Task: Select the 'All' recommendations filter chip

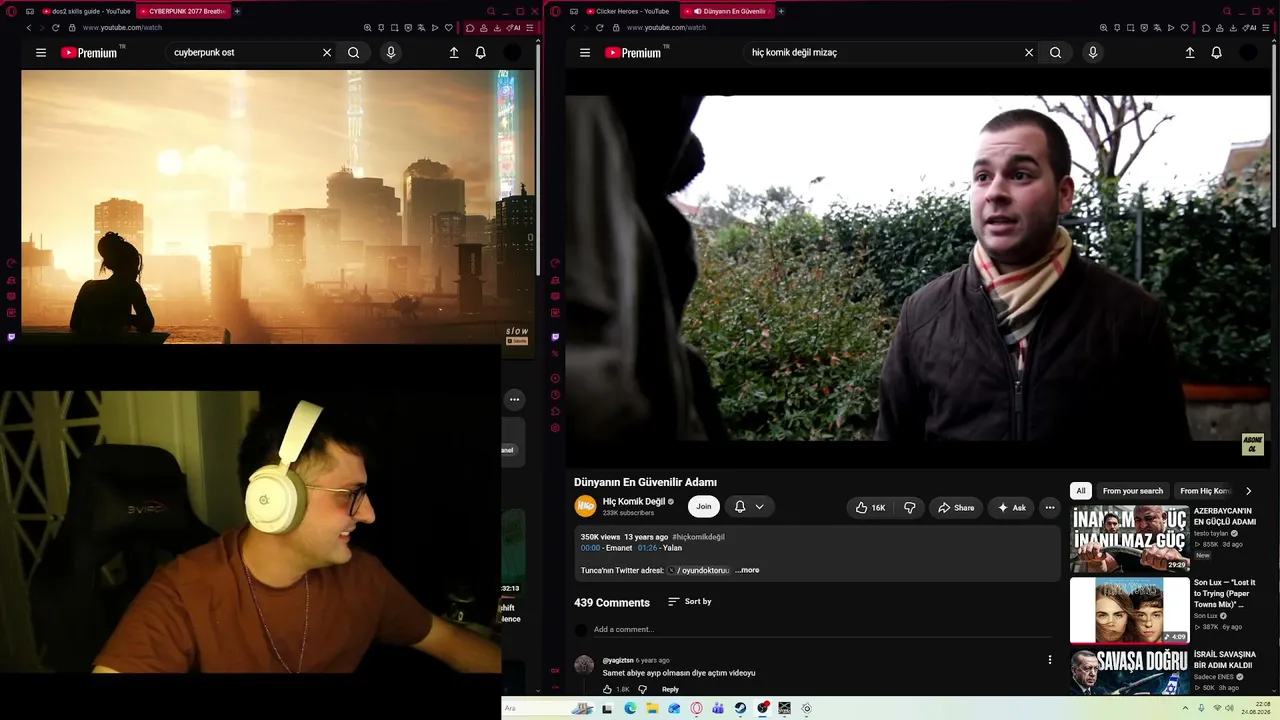Action: click(1081, 491)
